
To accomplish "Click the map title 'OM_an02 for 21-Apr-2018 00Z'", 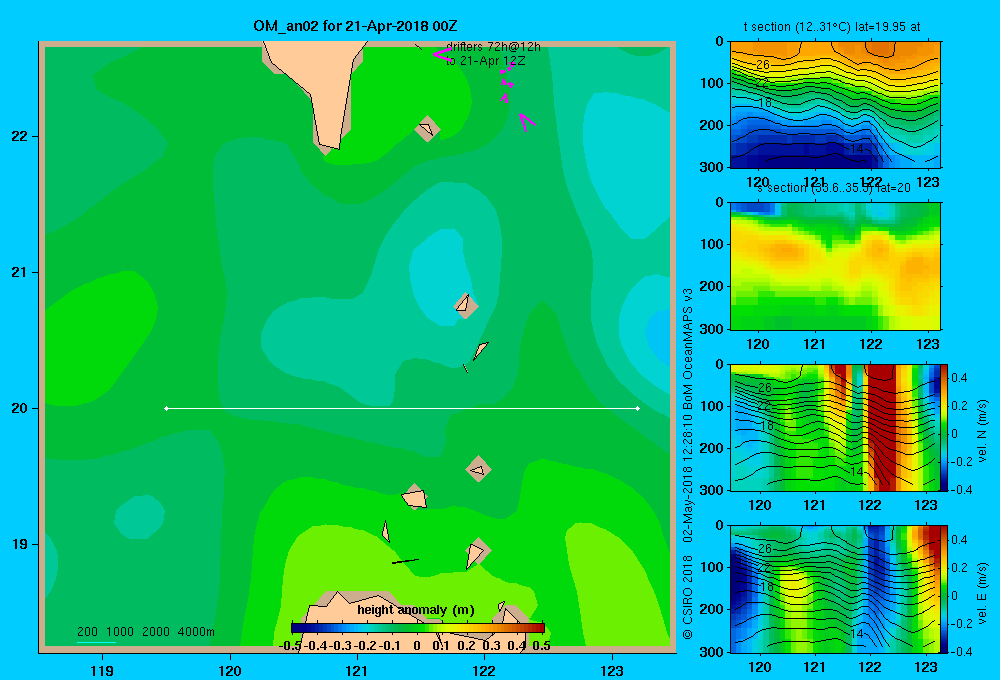I will click(355, 26).
